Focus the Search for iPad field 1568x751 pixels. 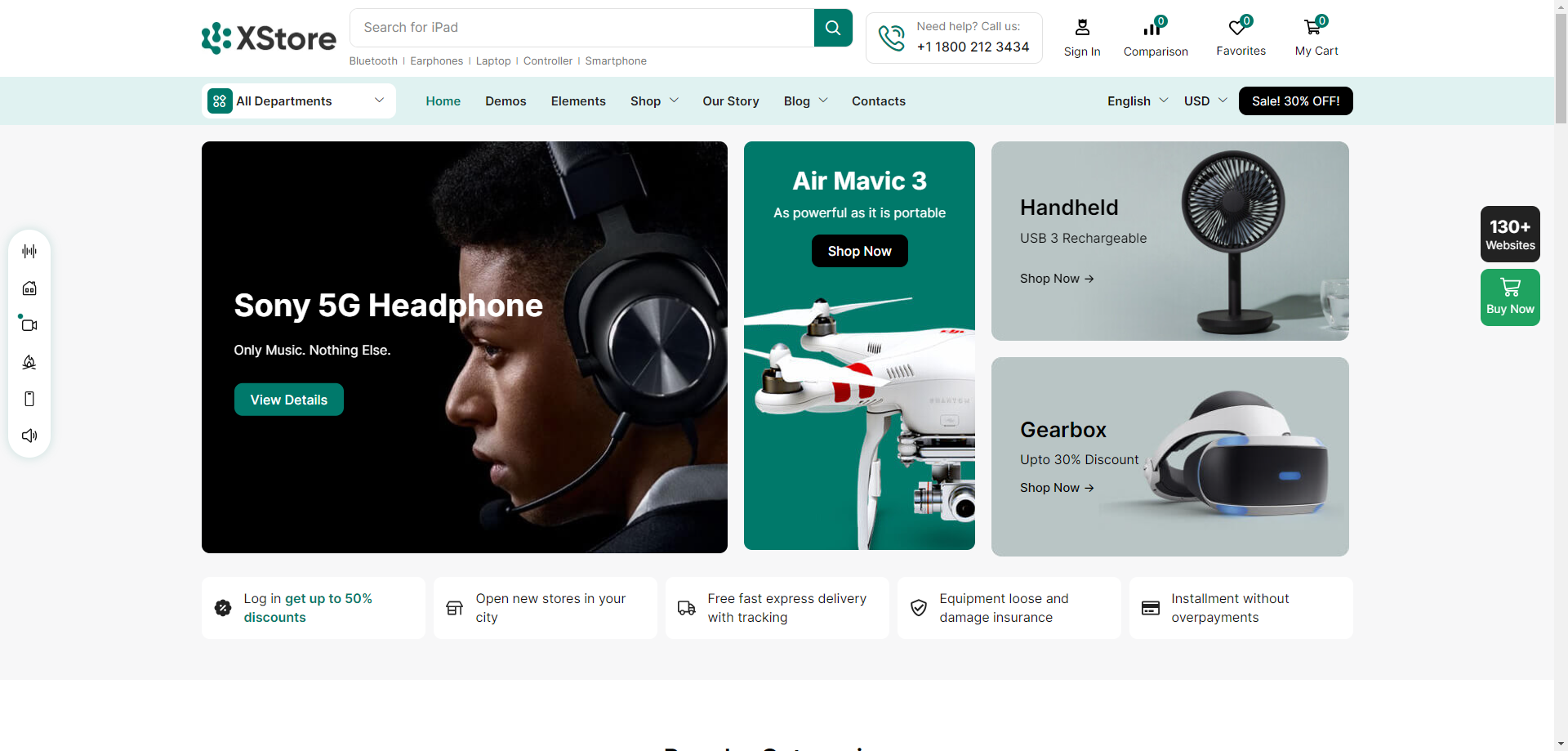point(581,28)
